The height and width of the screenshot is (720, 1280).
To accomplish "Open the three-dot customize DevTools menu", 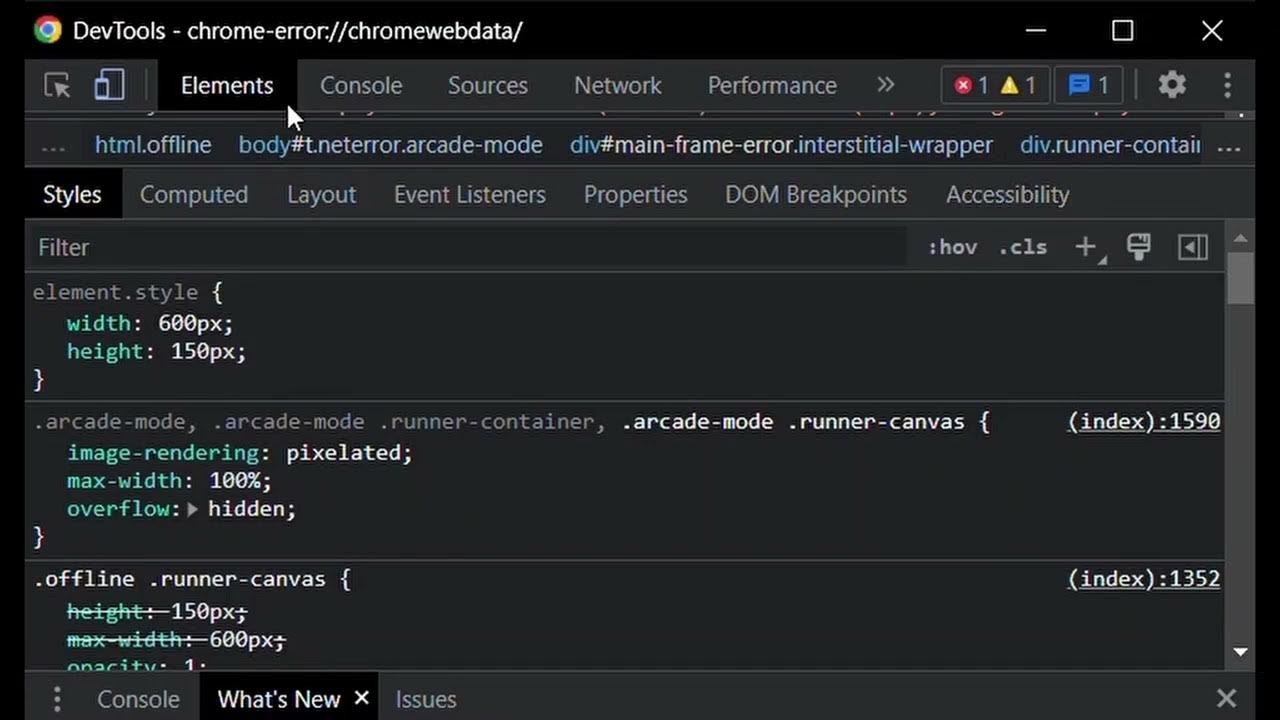I will coord(1228,86).
